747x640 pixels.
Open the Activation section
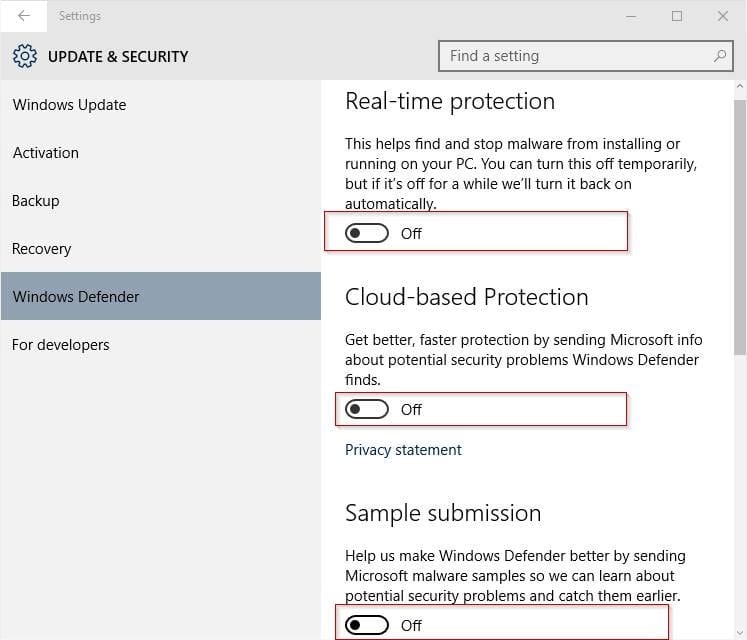click(x=161, y=152)
